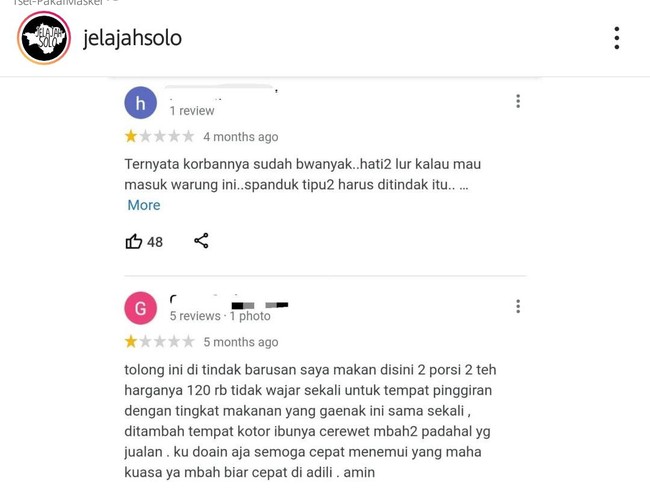Click the '5 months ago' timestamp

tap(241, 342)
